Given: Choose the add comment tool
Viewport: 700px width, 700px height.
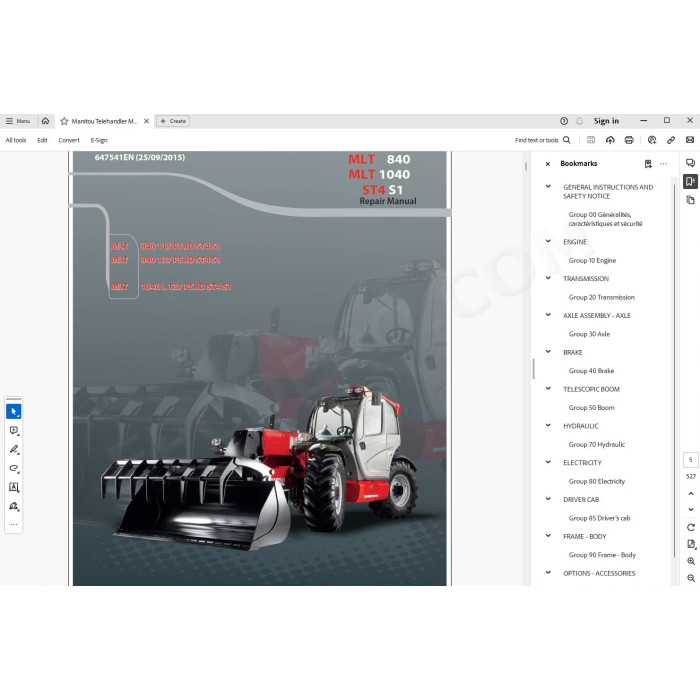Looking at the screenshot, I should click(x=14, y=431).
